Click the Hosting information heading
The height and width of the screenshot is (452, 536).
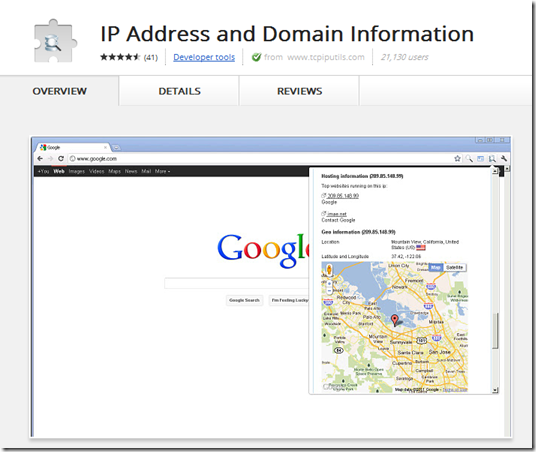(362, 176)
